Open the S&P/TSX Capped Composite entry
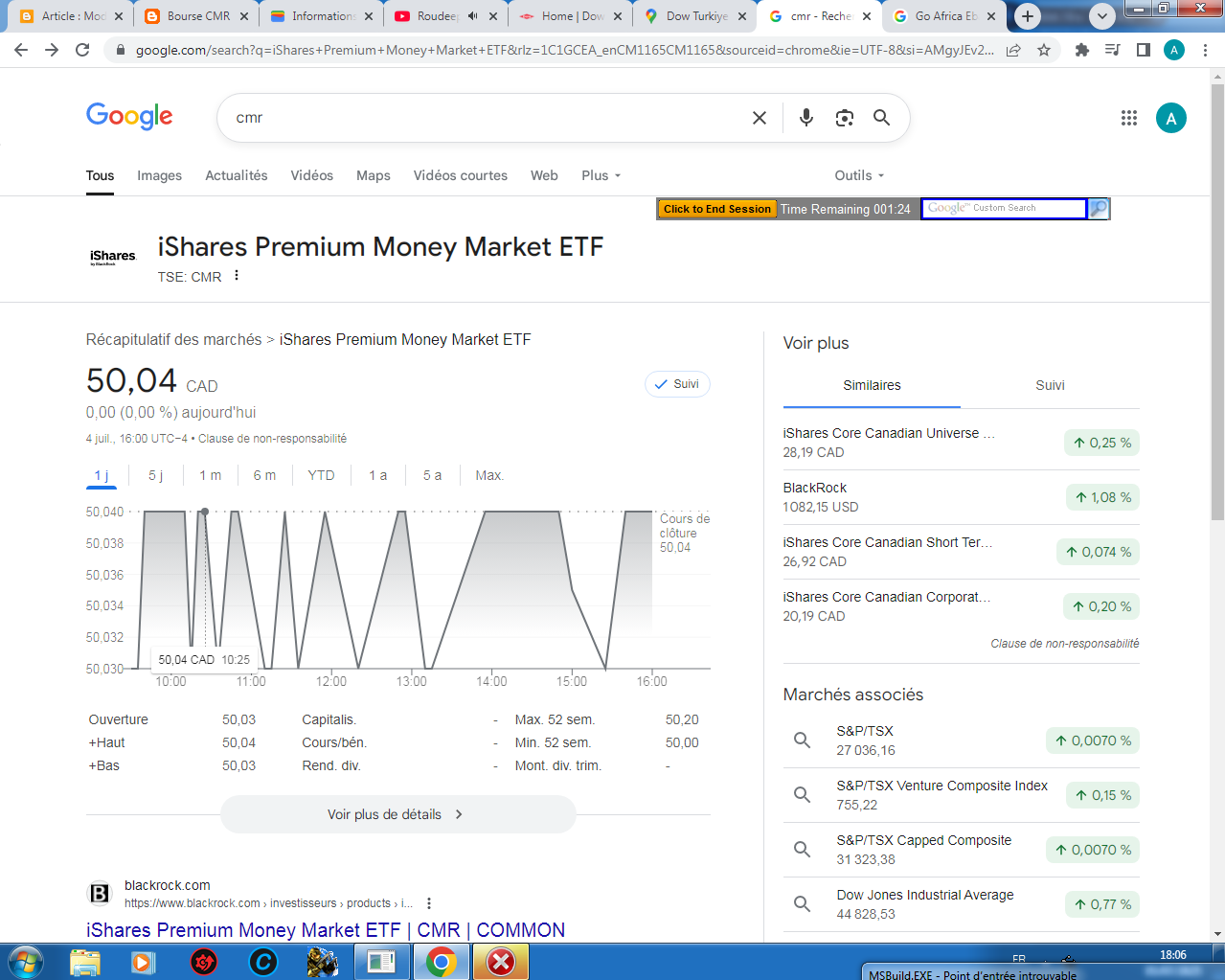Image resolution: width=1225 pixels, height=980 pixels. pos(961,850)
